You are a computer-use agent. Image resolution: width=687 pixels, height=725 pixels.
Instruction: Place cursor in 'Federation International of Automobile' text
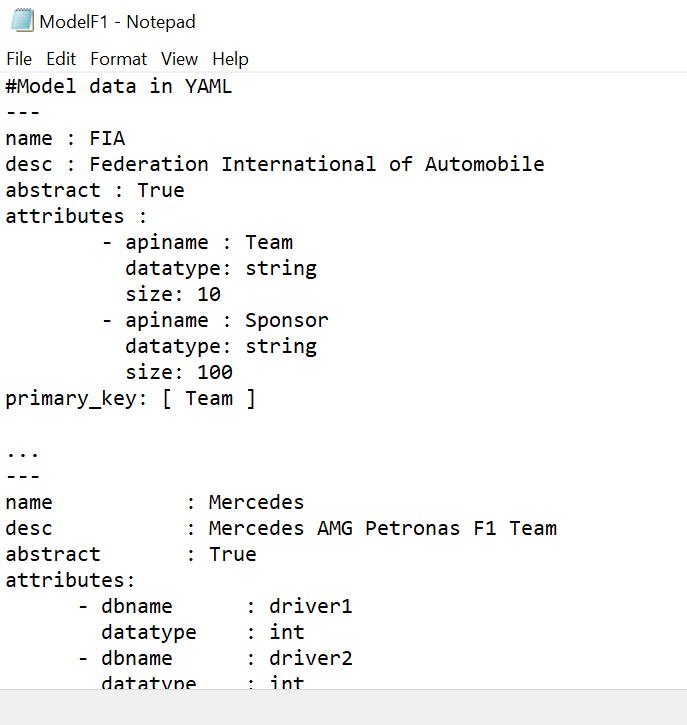click(317, 164)
